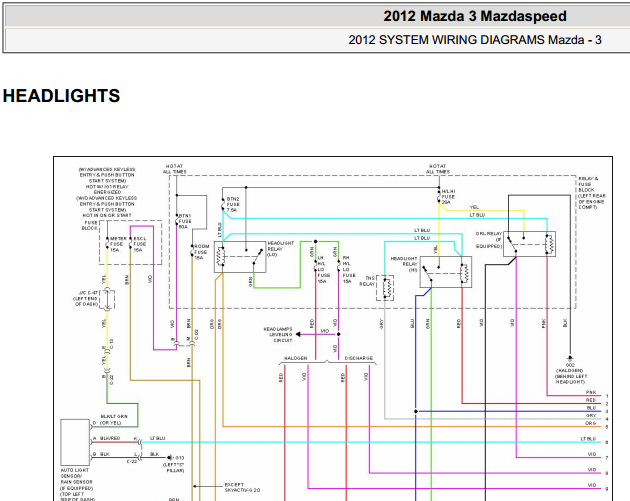Click 'BLK/LT GRN (OR YEL)' wire label
630x501 pixels.
pos(114,420)
